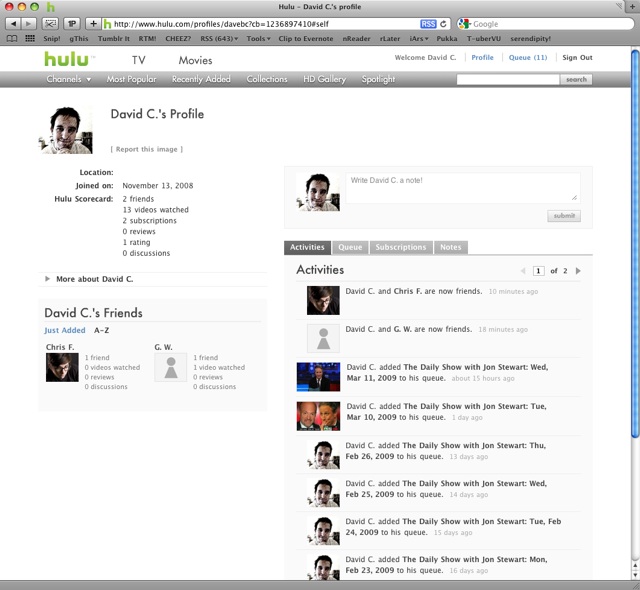Go back using the Safari back arrow
640x590 pixels.
coord(13,24)
